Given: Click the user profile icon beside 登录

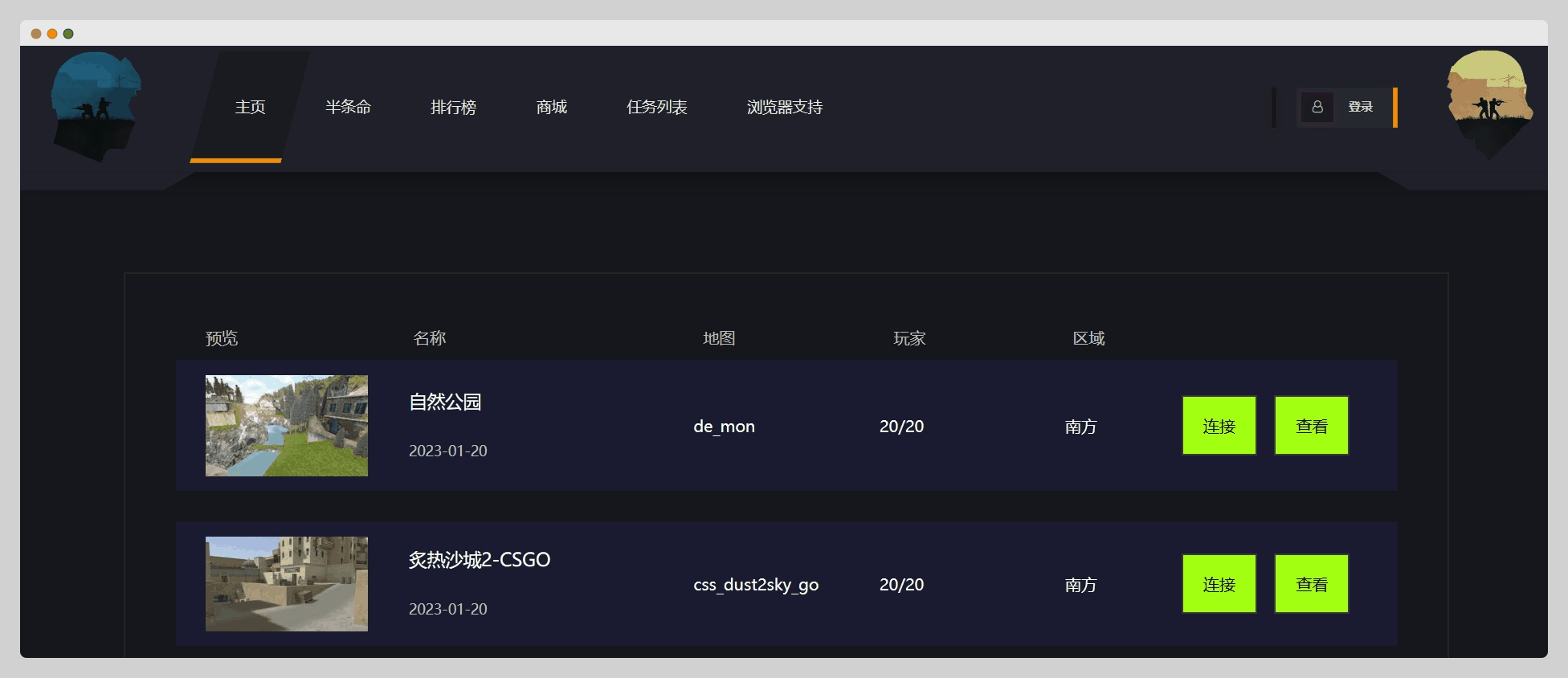Looking at the screenshot, I should [x=1317, y=107].
